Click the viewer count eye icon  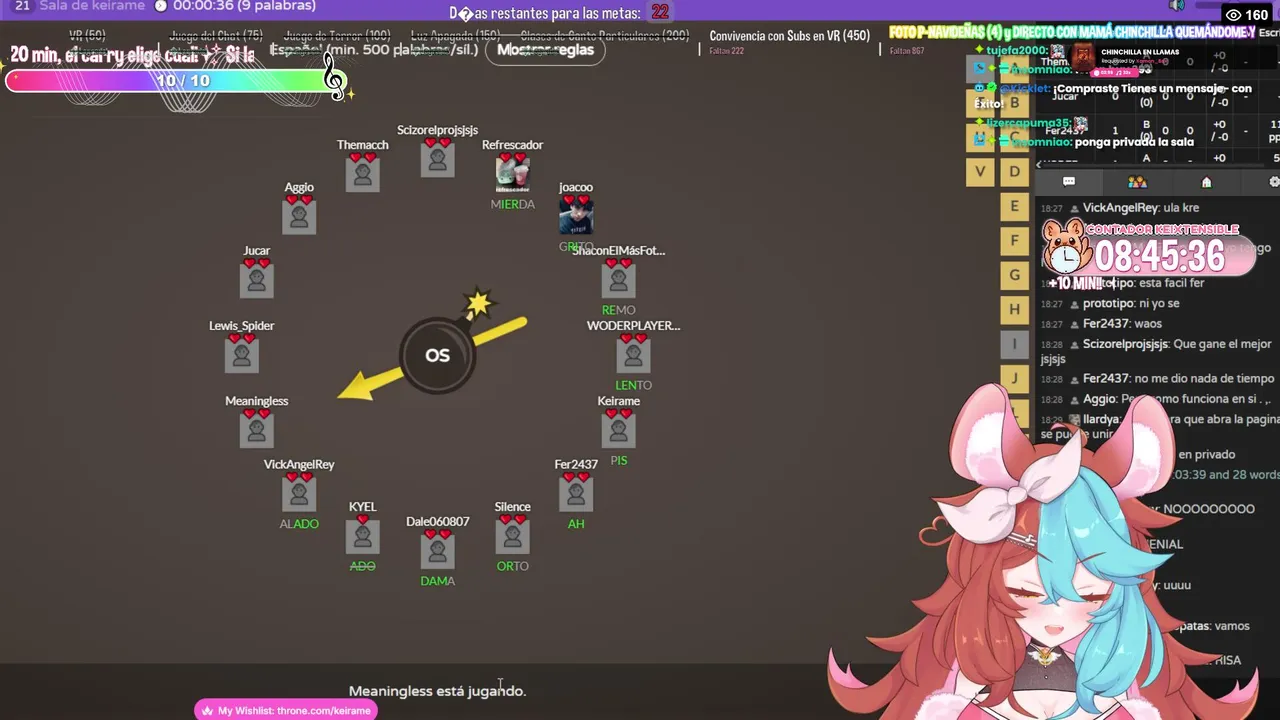click(1233, 15)
